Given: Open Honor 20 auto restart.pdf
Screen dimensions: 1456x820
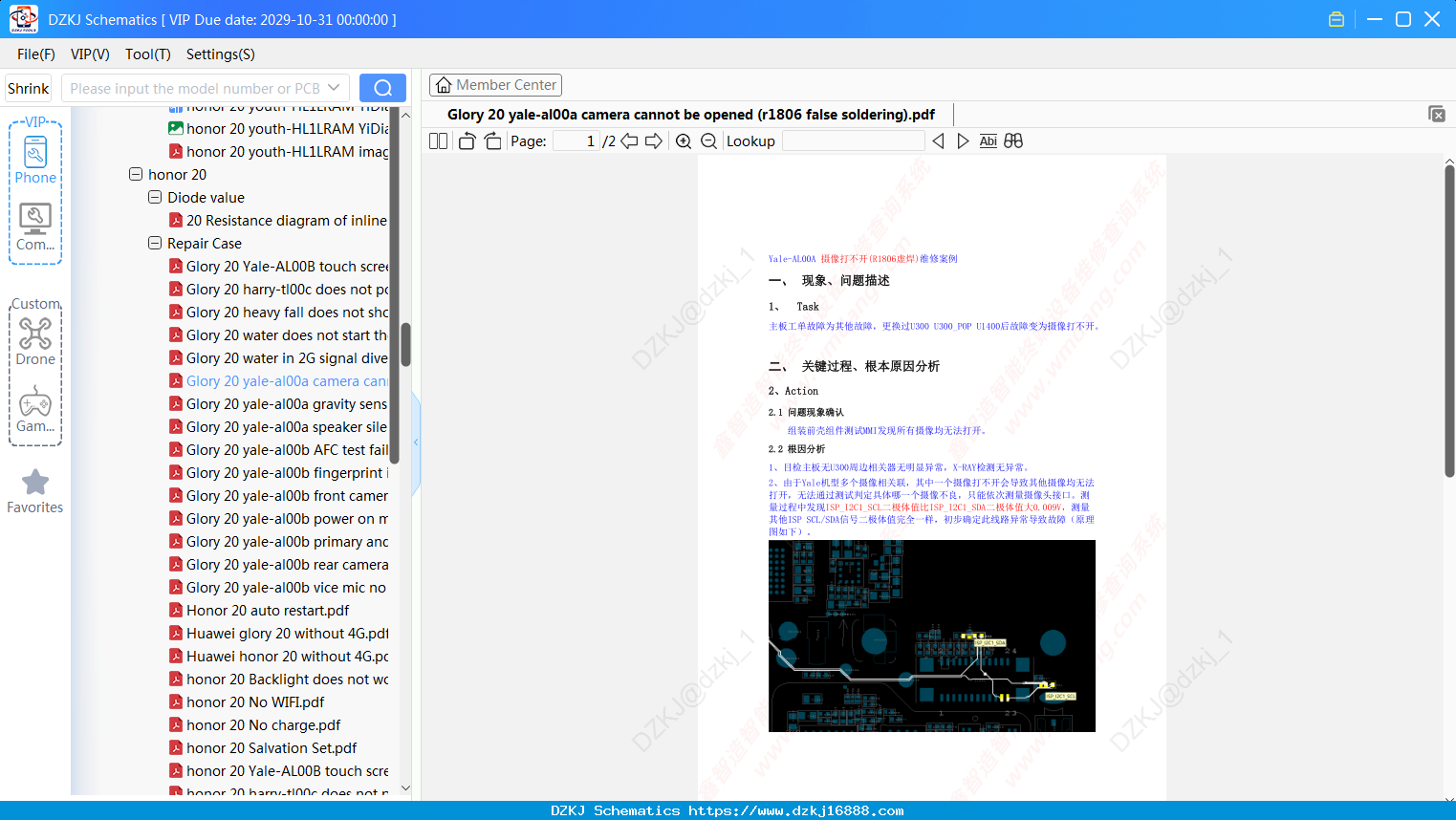Looking at the screenshot, I should tap(259, 611).
